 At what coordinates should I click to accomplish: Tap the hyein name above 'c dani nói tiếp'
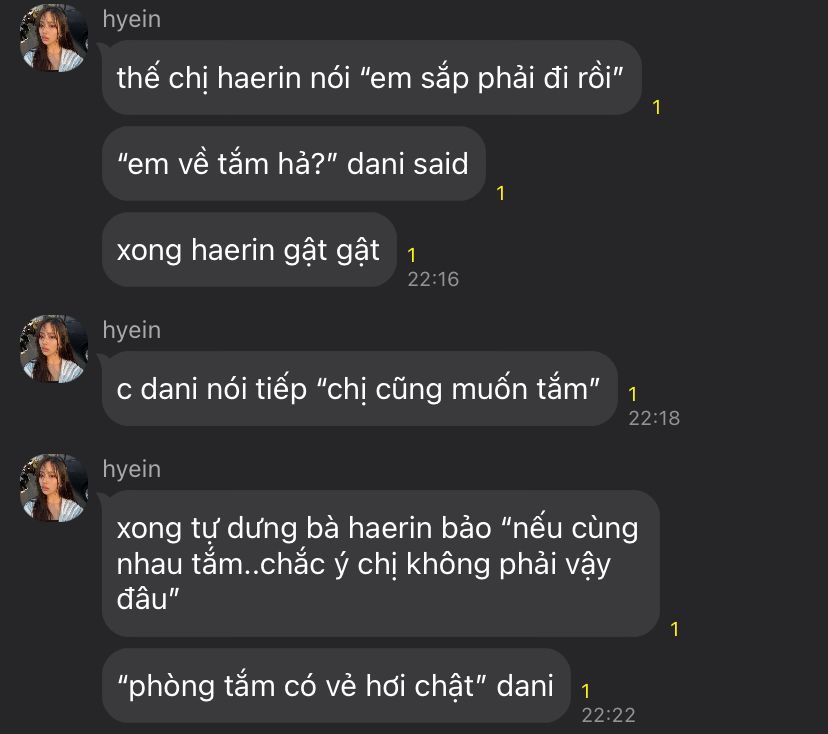click(x=131, y=331)
